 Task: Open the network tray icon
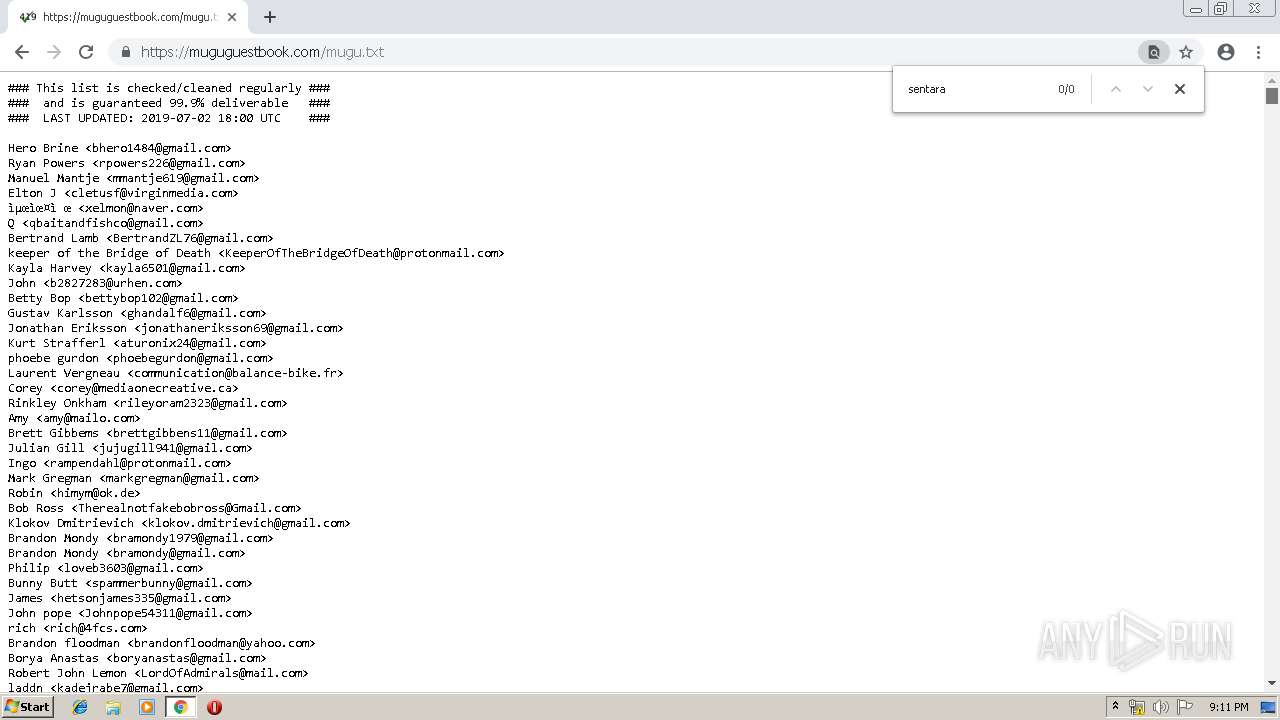tap(1137, 707)
